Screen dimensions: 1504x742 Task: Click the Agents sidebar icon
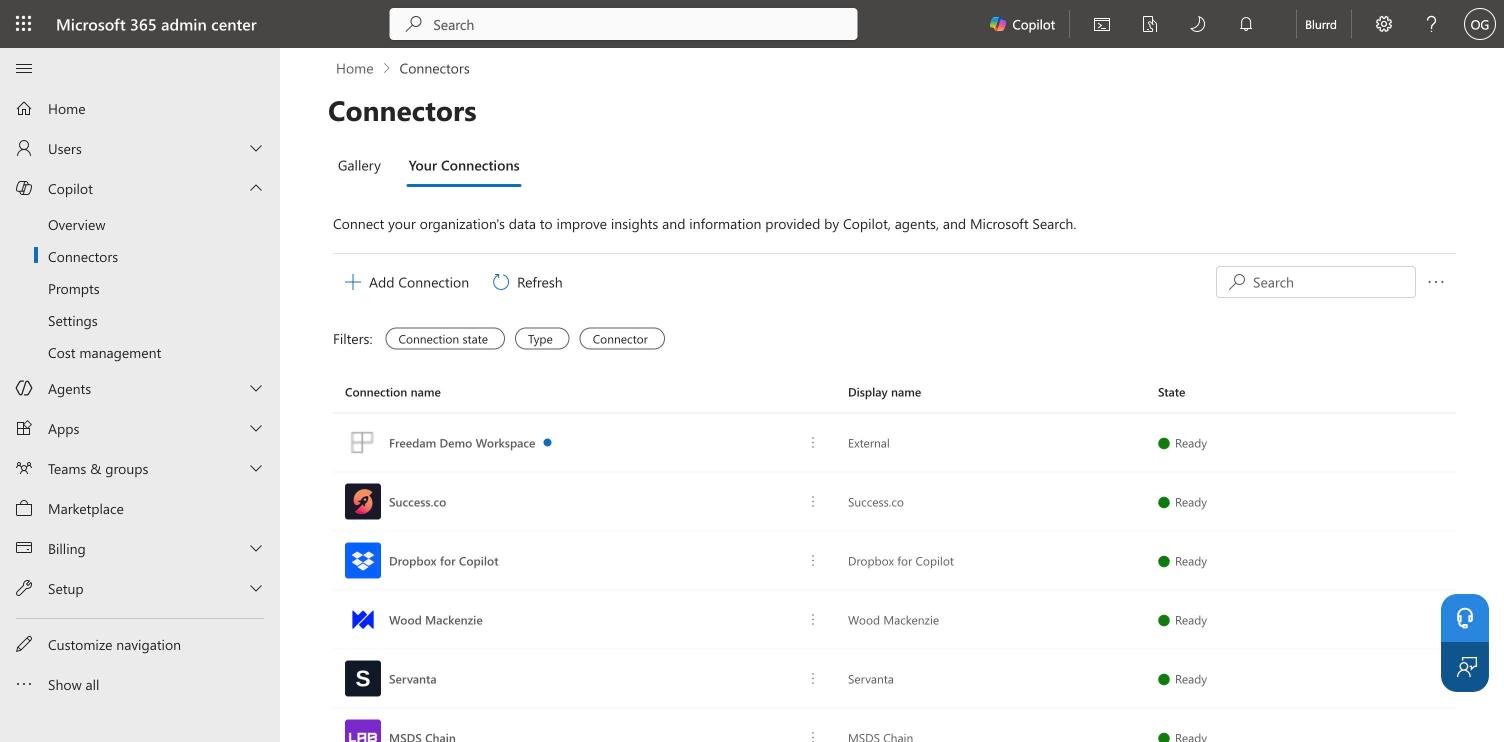pos(24,388)
